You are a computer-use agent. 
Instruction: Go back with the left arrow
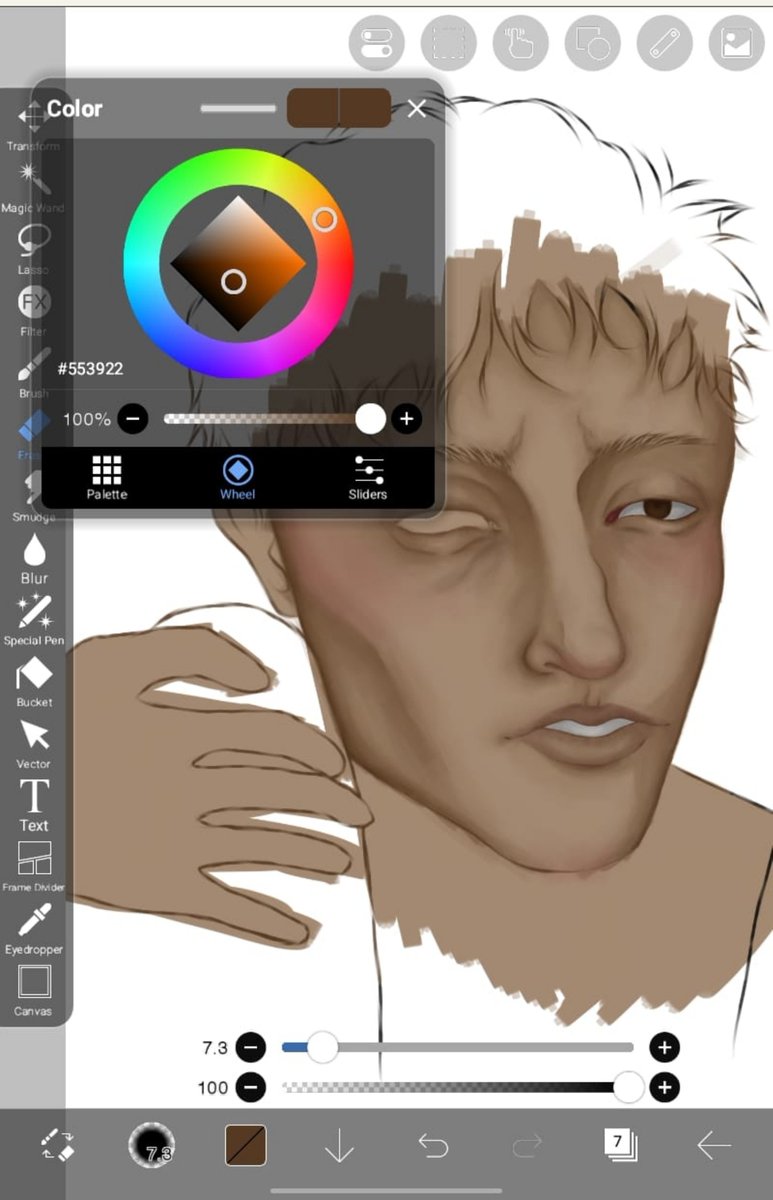pos(714,1145)
